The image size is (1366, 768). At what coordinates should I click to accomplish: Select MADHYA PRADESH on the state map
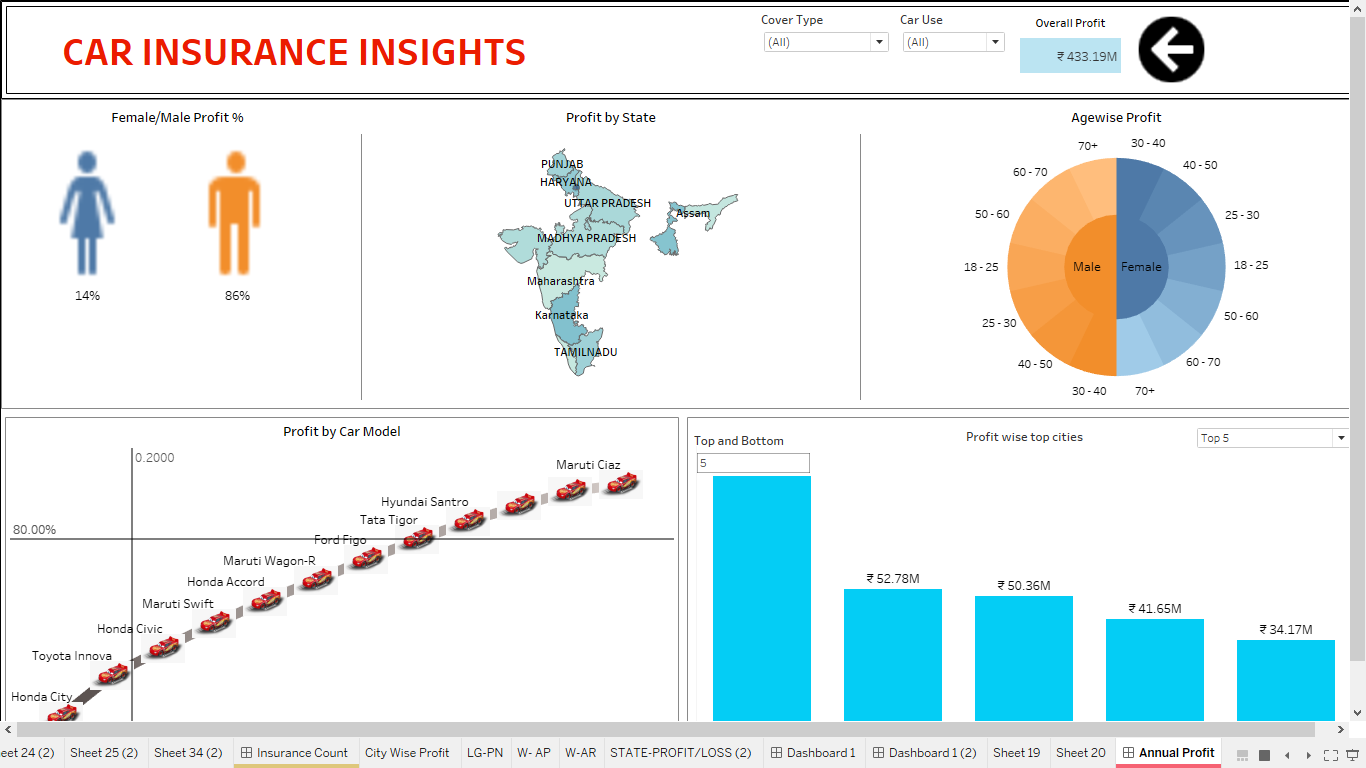(x=586, y=238)
